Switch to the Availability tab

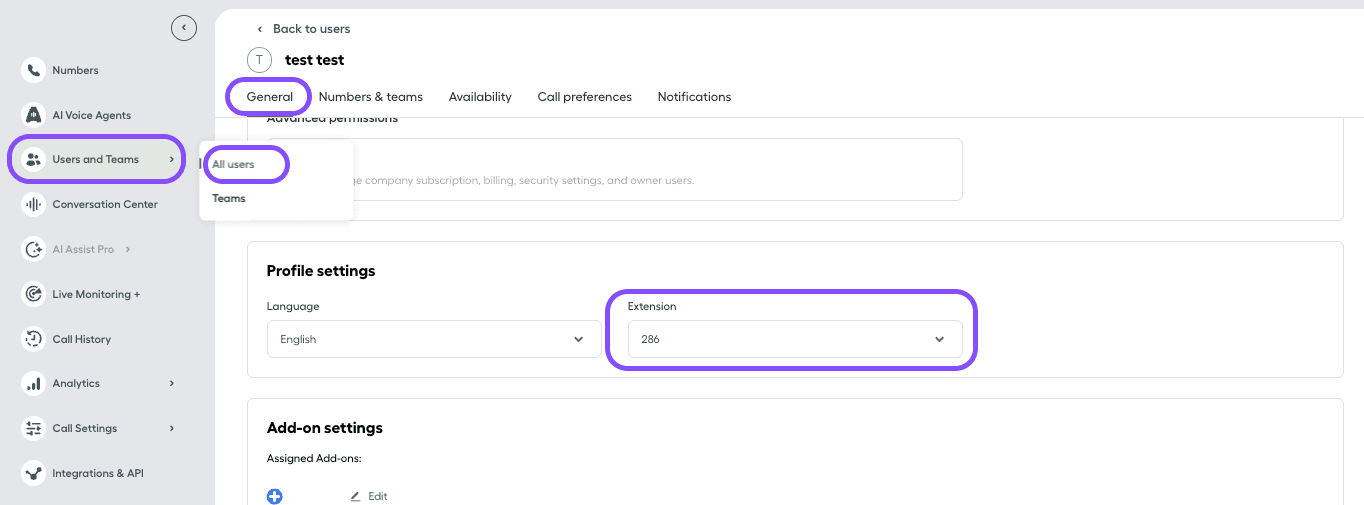tap(480, 97)
